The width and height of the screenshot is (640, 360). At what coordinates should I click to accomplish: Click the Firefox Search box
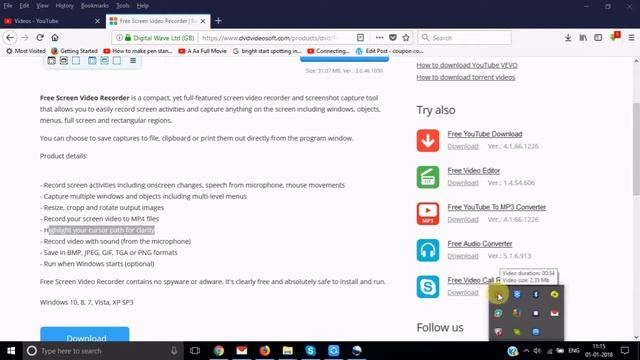pyautogui.click(x=464, y=38)
